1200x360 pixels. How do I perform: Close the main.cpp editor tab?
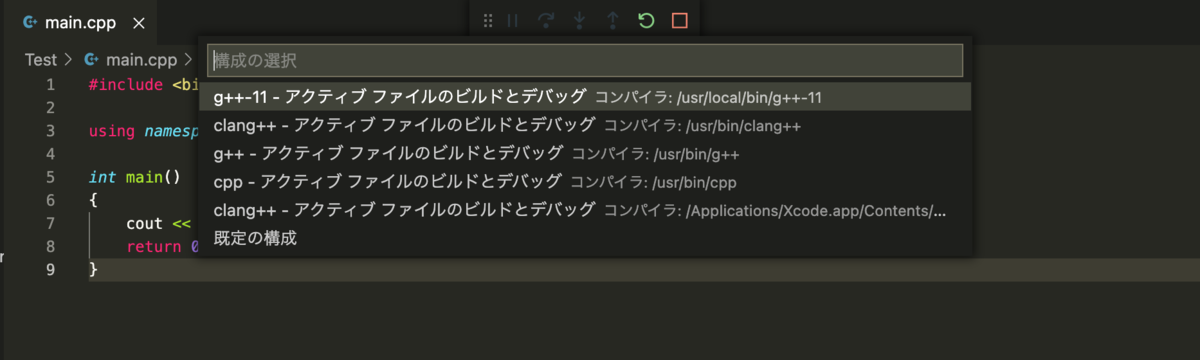139,22
